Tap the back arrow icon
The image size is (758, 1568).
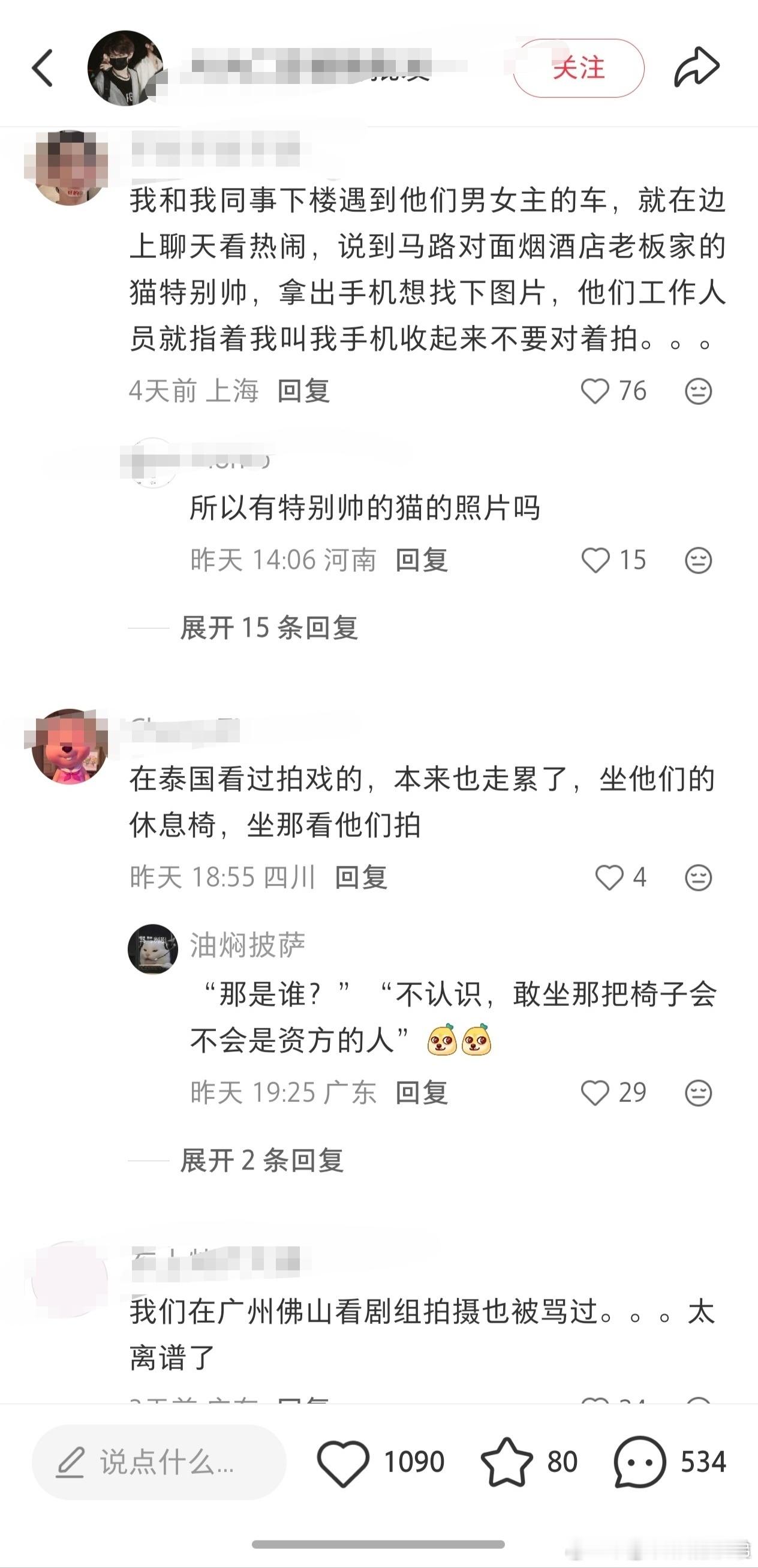pos(42,68)
